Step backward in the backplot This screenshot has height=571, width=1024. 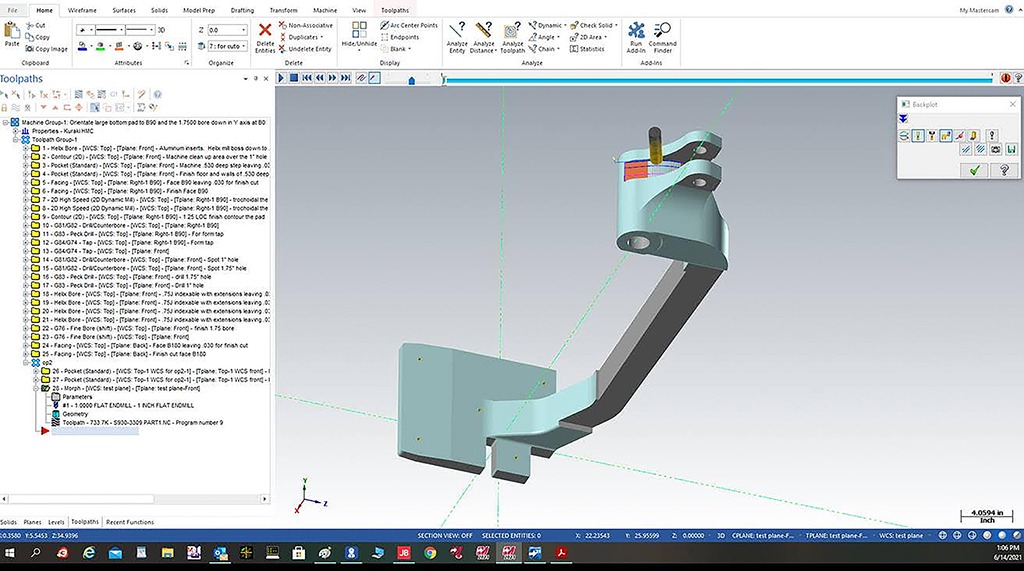pyautogui.click(x=320, y=78)
